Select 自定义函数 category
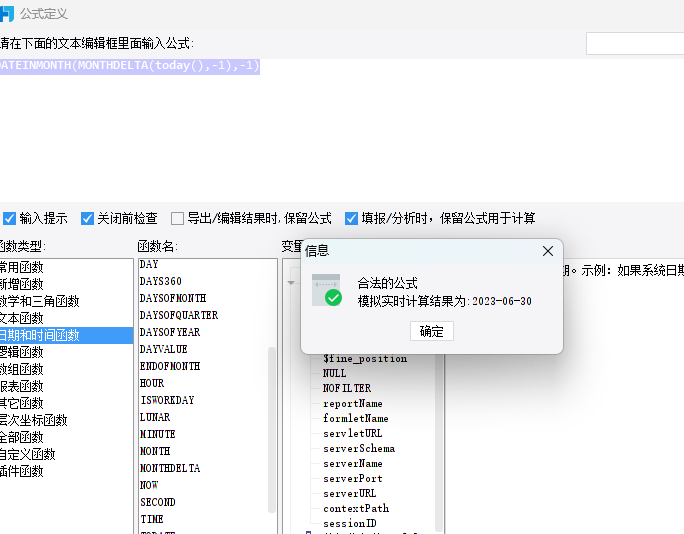 pyautogui.click(x=66, y=454)
